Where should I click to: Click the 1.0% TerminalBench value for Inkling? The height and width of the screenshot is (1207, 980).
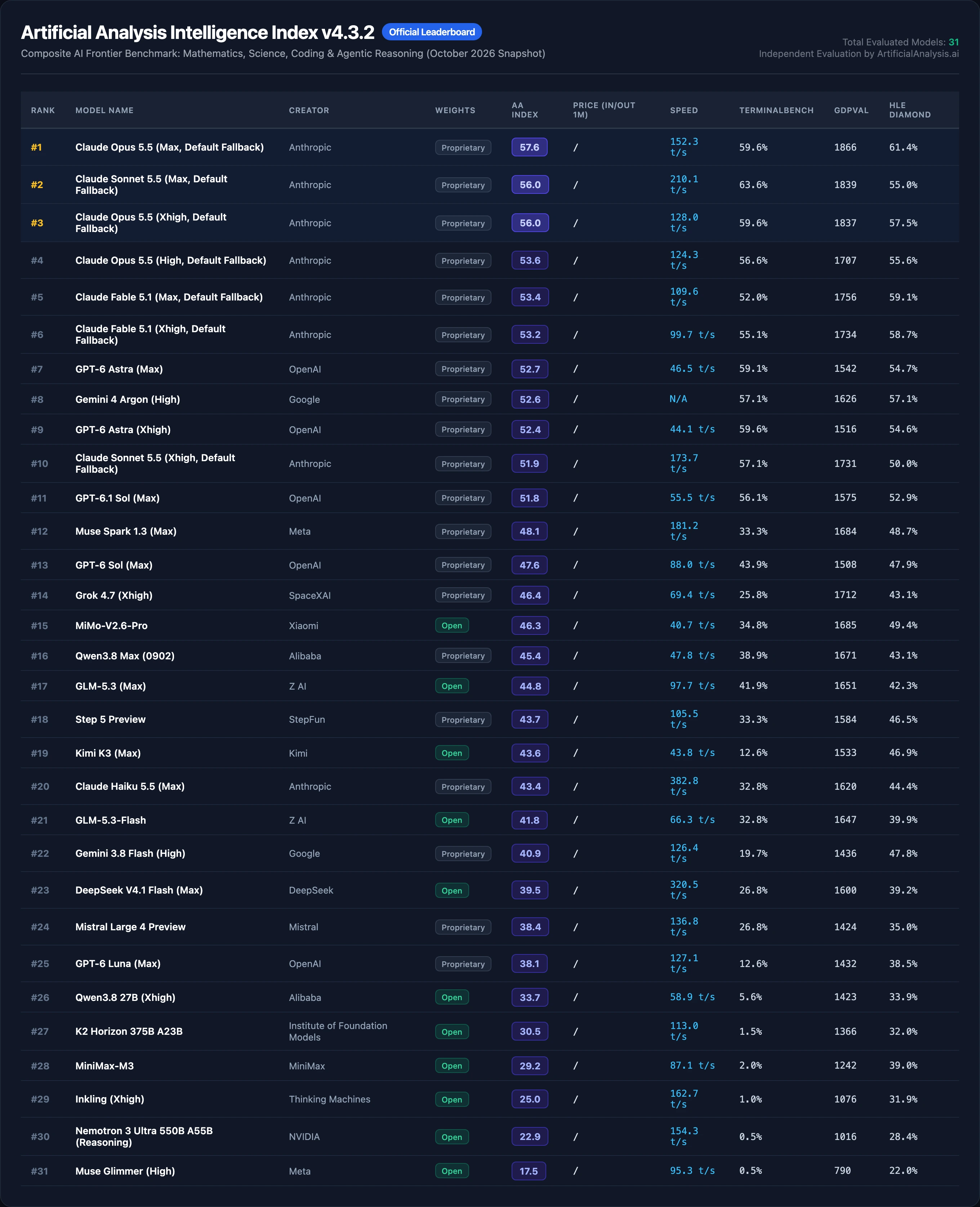(750, 1099)
